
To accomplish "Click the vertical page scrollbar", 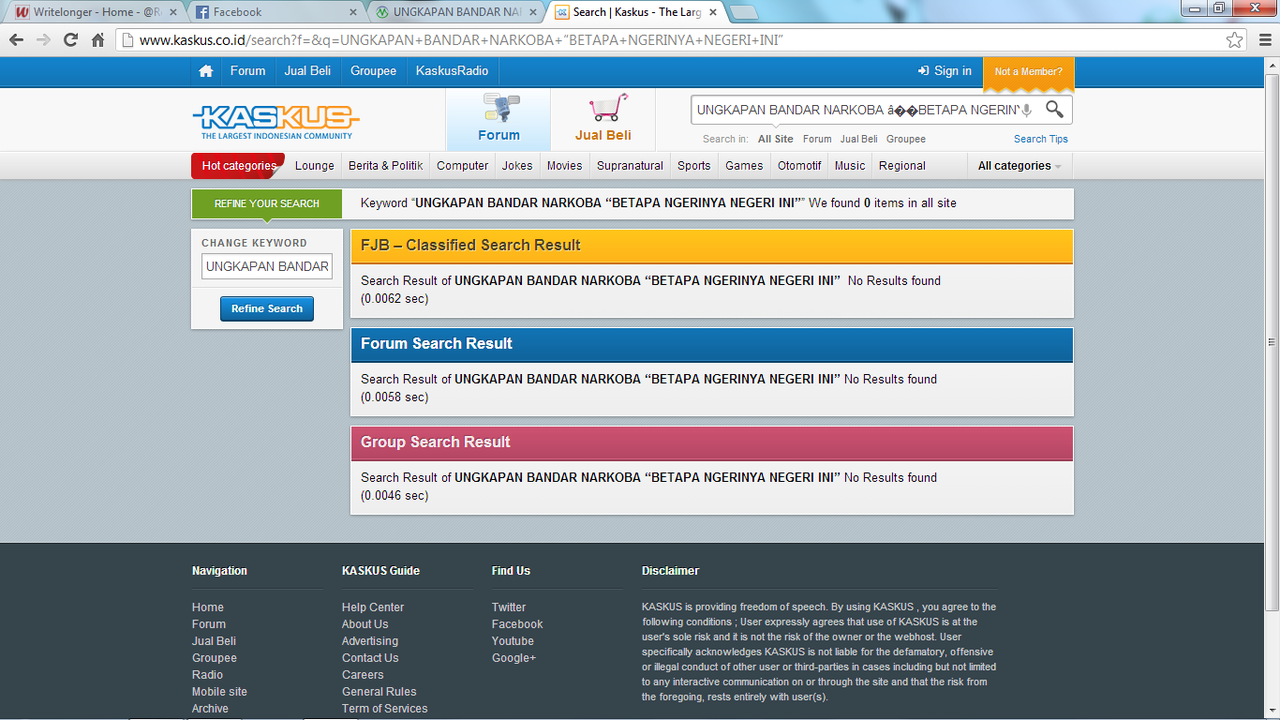I will tap(1271, 340).
